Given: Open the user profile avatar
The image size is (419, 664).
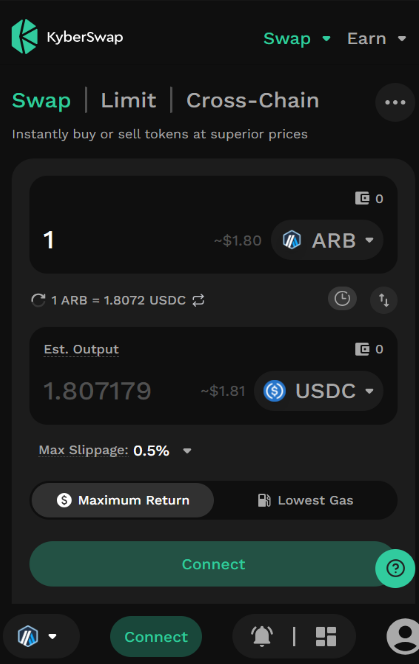Looking at the screenshot, I should pyautogui.click(x=403, y=636).
